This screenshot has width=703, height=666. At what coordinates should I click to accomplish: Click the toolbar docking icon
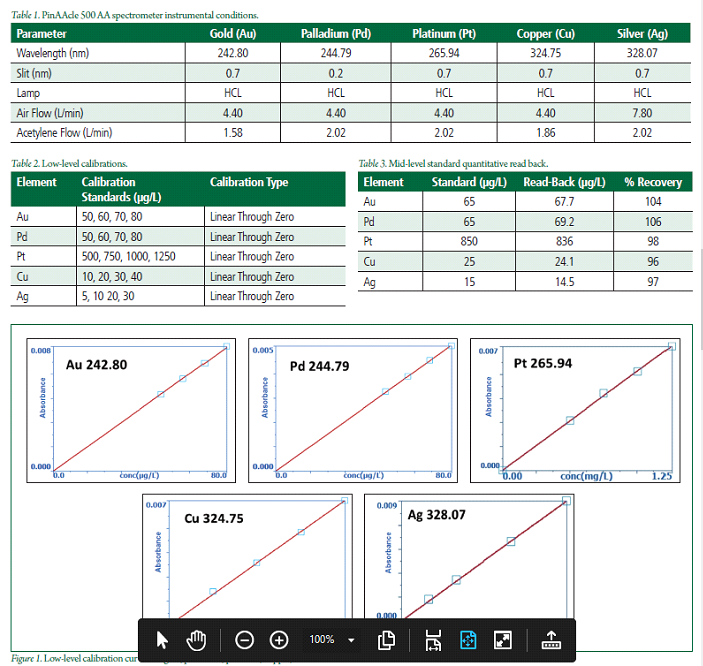click(551, 640)
